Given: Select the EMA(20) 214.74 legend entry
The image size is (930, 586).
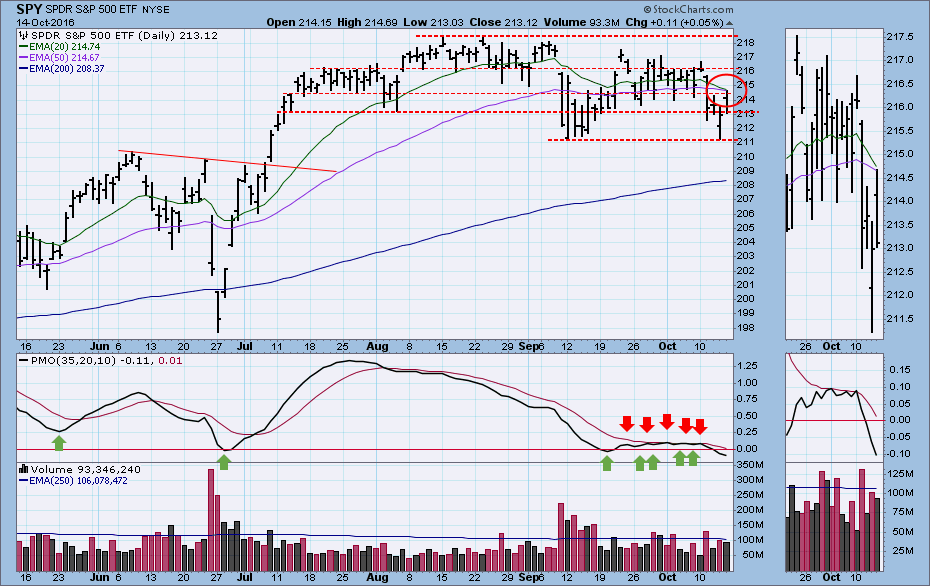Looking at the screenshot, I should tap(65, 46).
